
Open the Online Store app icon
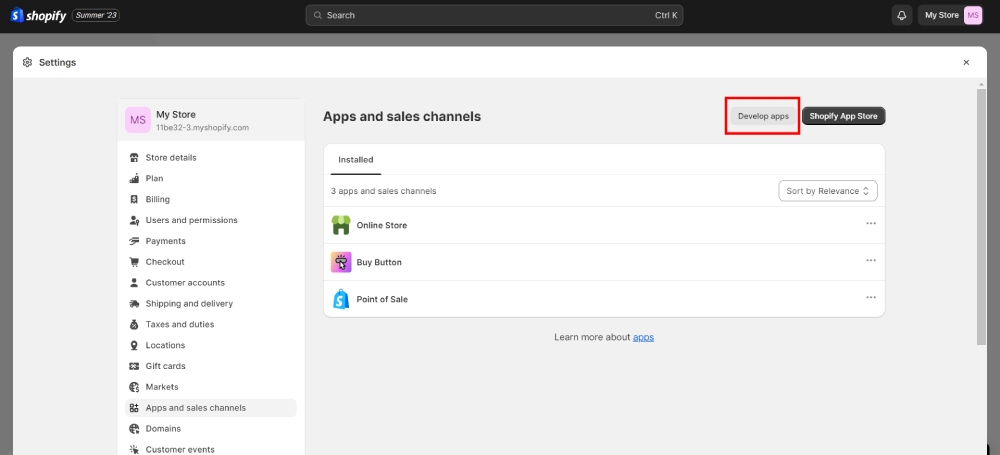tap(341, 225)
